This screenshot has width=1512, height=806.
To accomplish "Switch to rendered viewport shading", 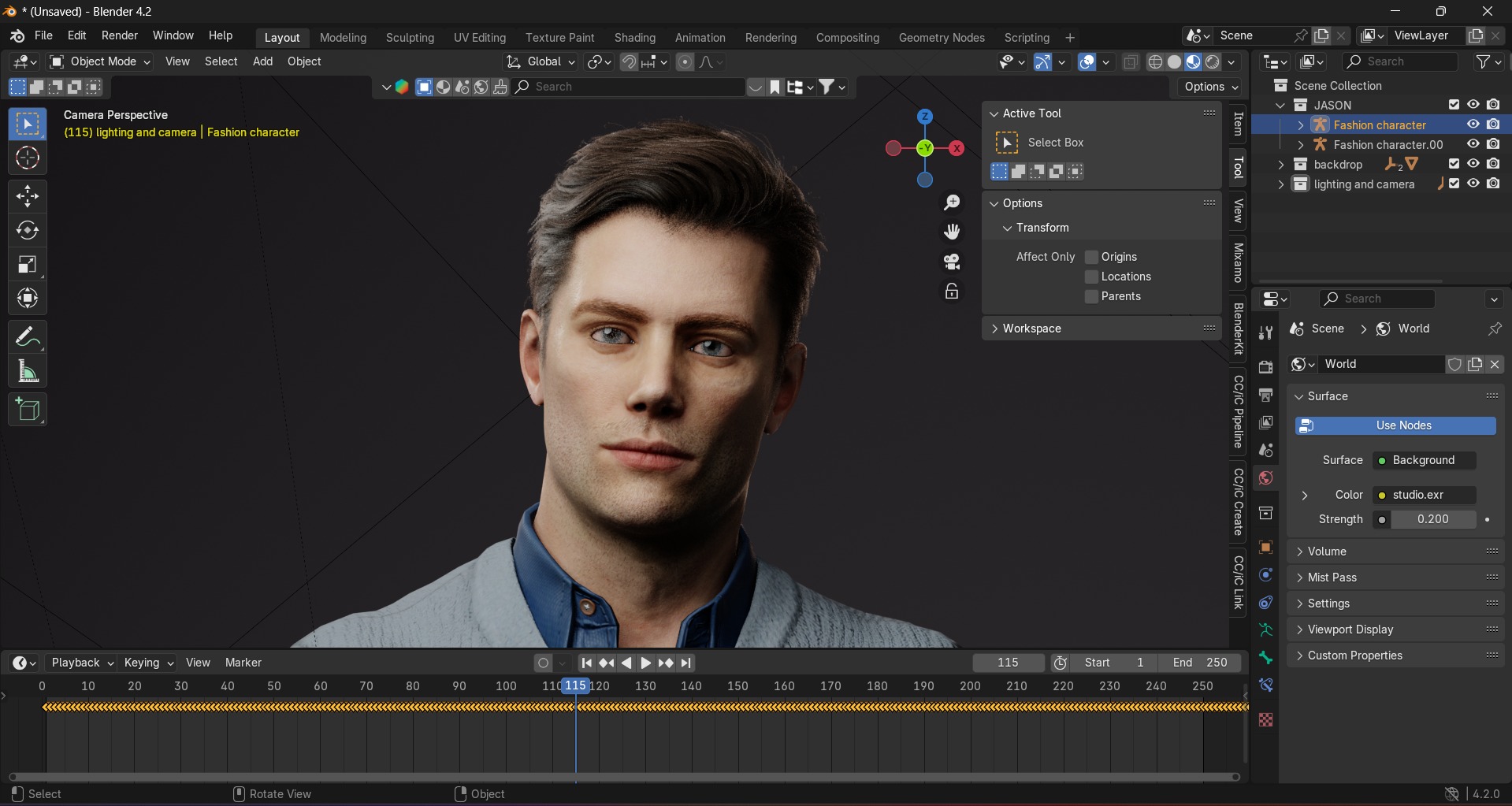I will (1213, 62).
